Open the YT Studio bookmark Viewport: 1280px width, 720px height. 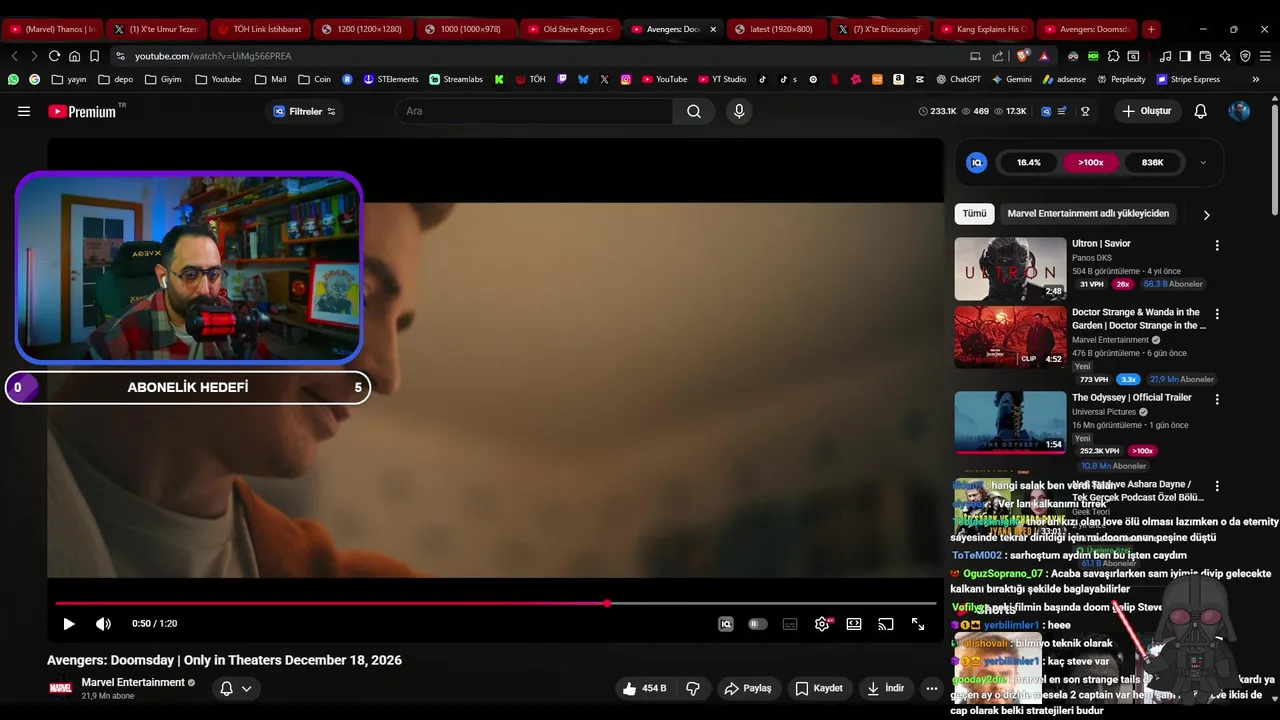pos(721,79)
